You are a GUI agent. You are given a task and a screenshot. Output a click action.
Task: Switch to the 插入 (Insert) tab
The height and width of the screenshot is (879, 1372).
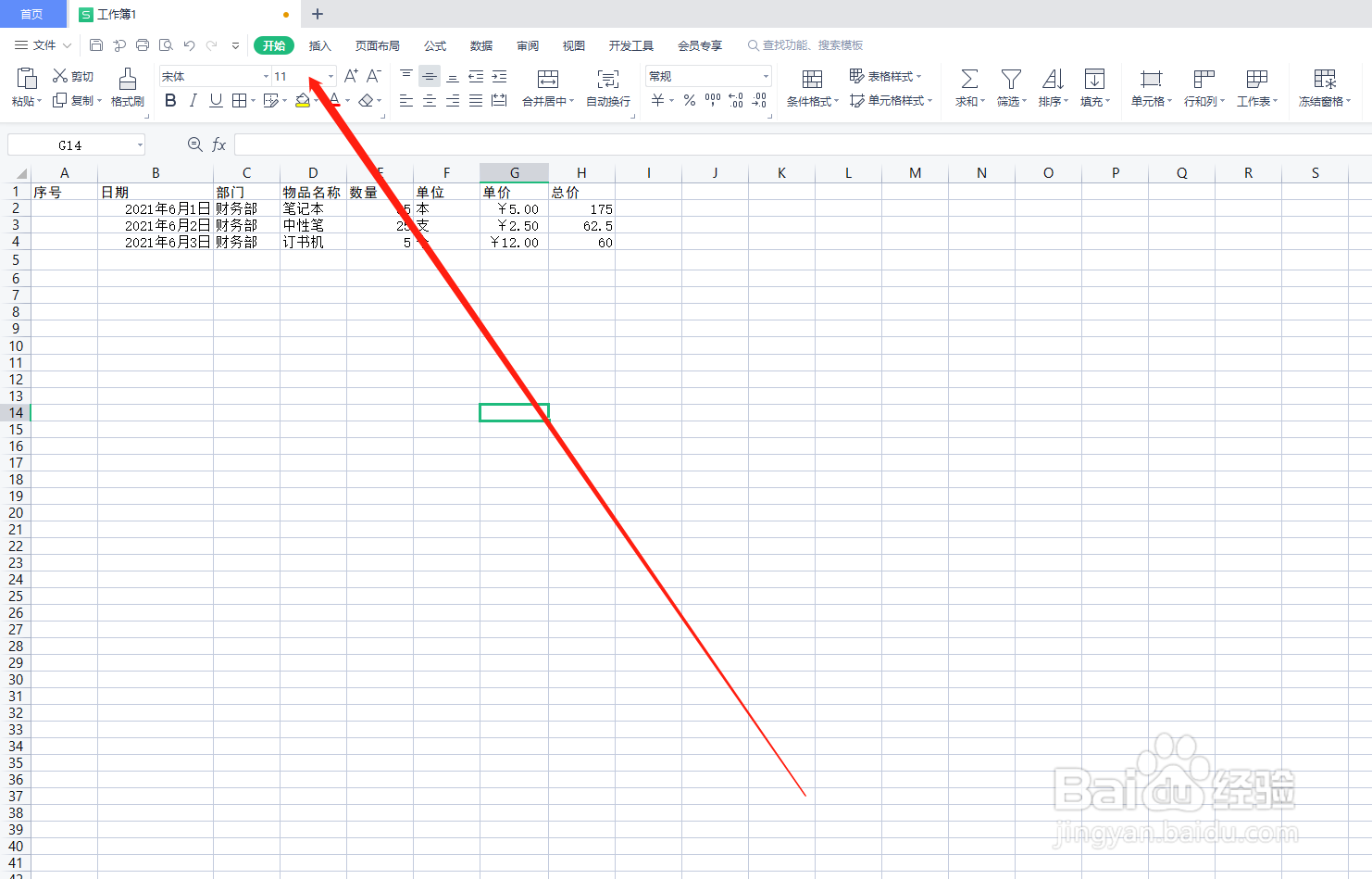[x=319, y=45]
